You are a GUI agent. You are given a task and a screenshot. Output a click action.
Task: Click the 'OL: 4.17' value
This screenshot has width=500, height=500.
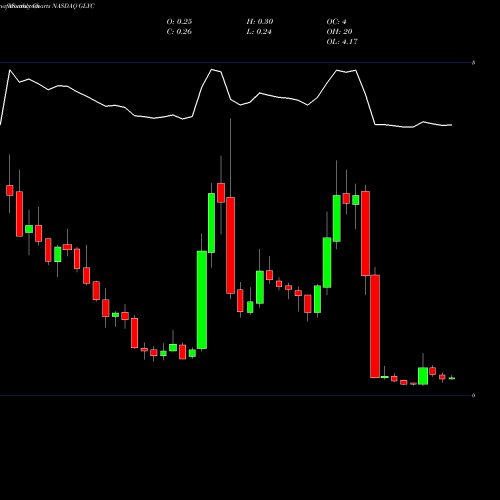[x=342, y=42]
